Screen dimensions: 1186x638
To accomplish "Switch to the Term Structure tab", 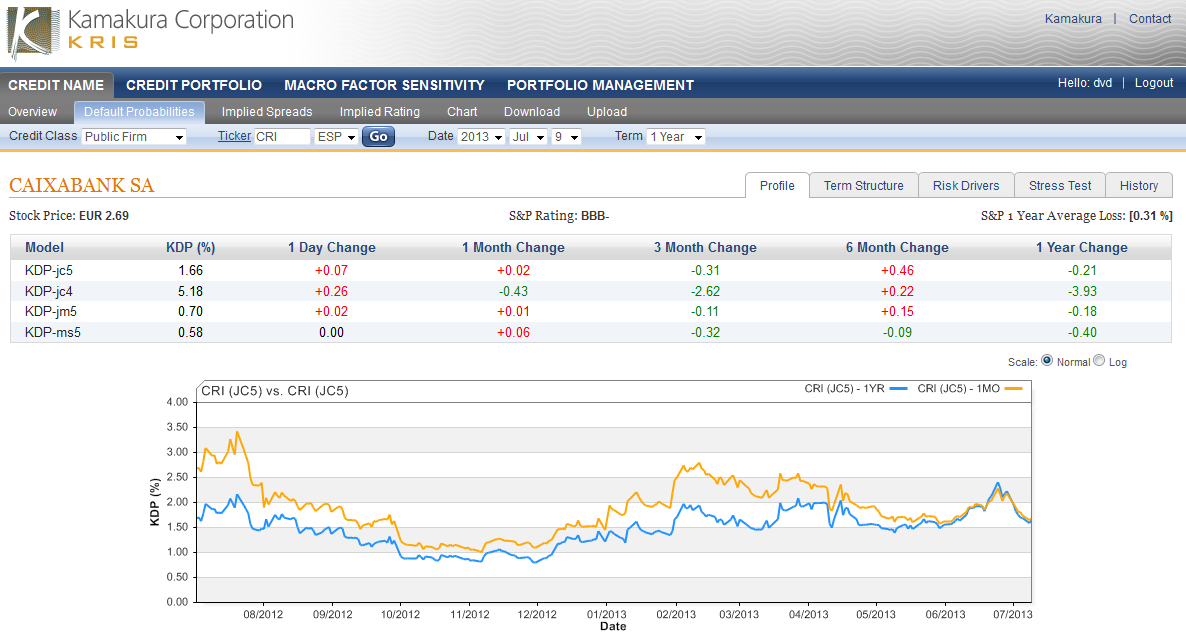I will (x=864, y=185).
